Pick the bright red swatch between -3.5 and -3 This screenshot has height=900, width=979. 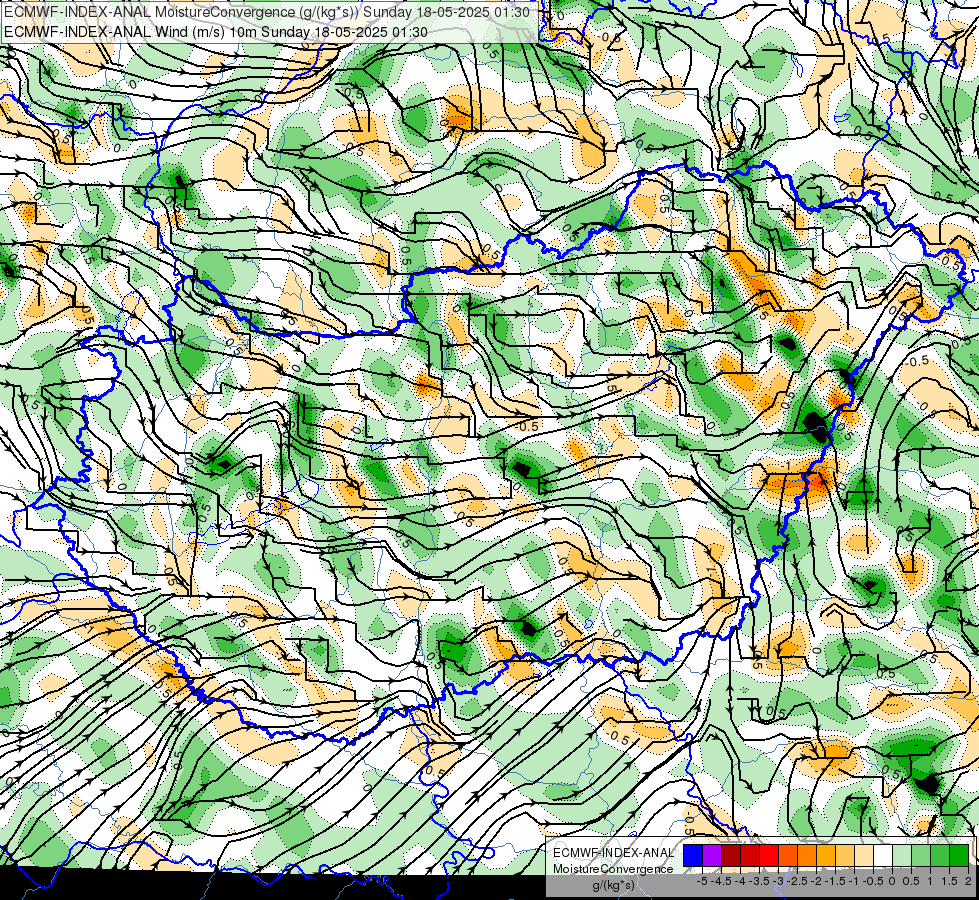coord(769,856)
